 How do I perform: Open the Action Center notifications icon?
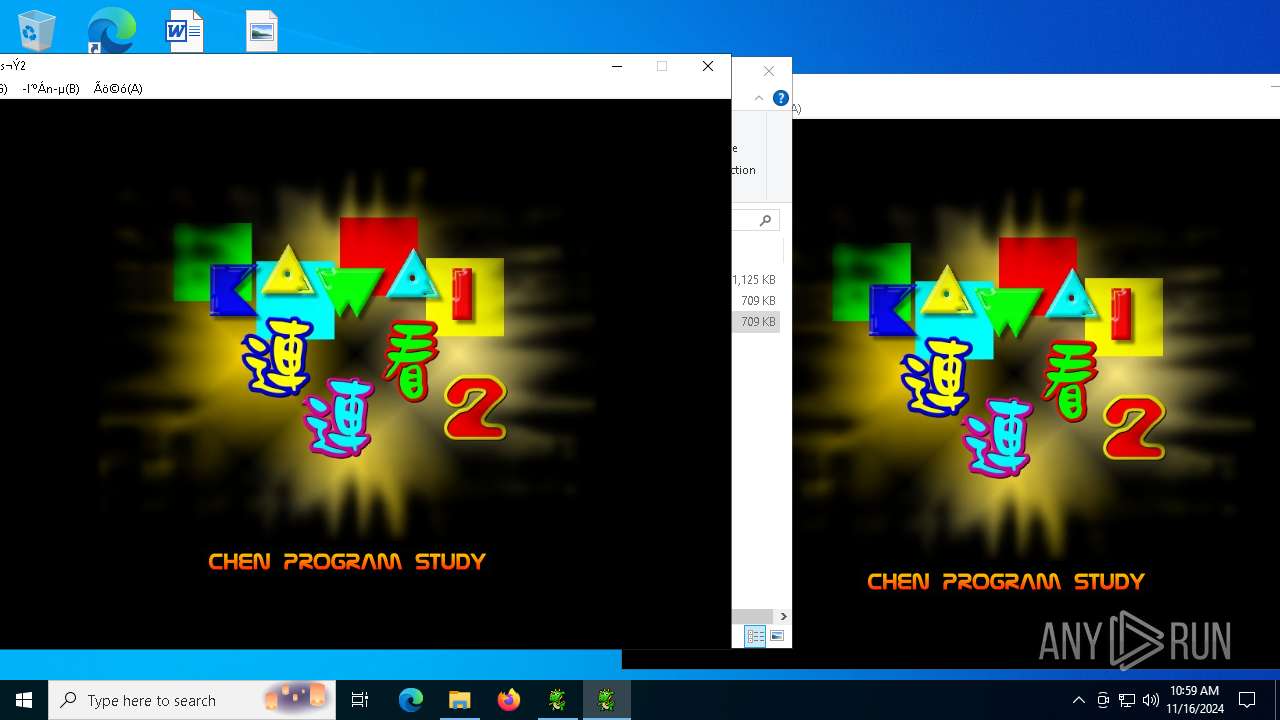point(1247,700)
